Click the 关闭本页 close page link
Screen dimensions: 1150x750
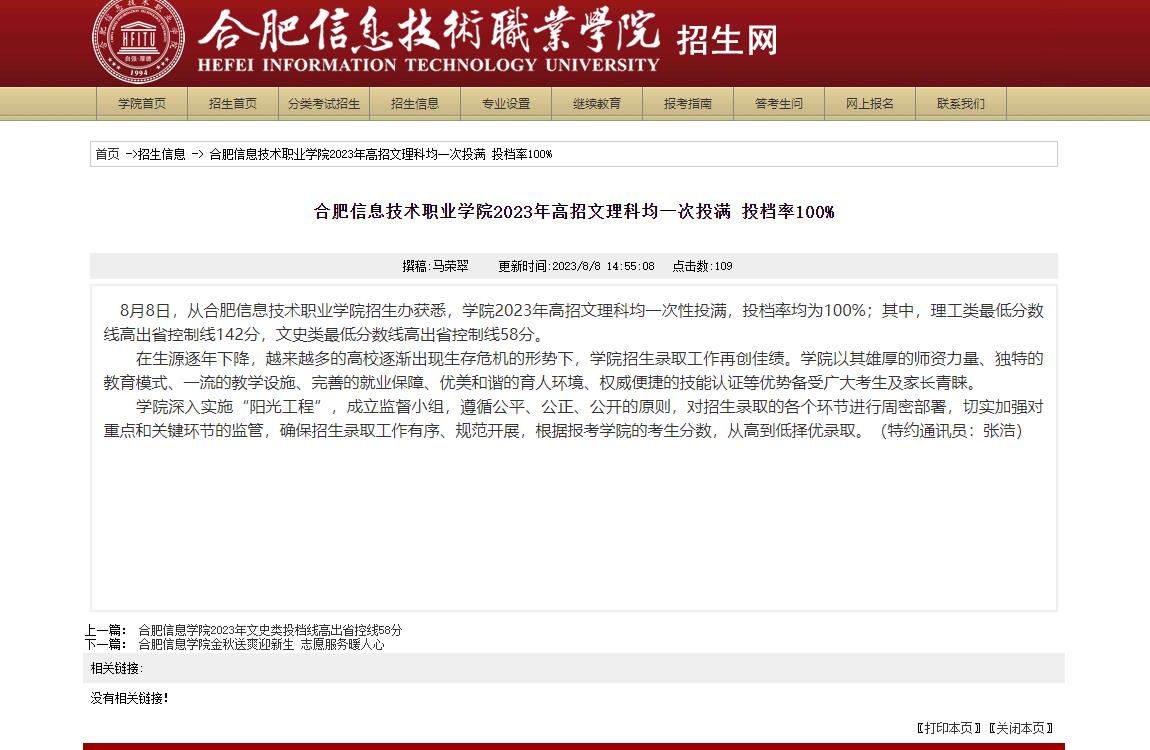coord(1020,728)
